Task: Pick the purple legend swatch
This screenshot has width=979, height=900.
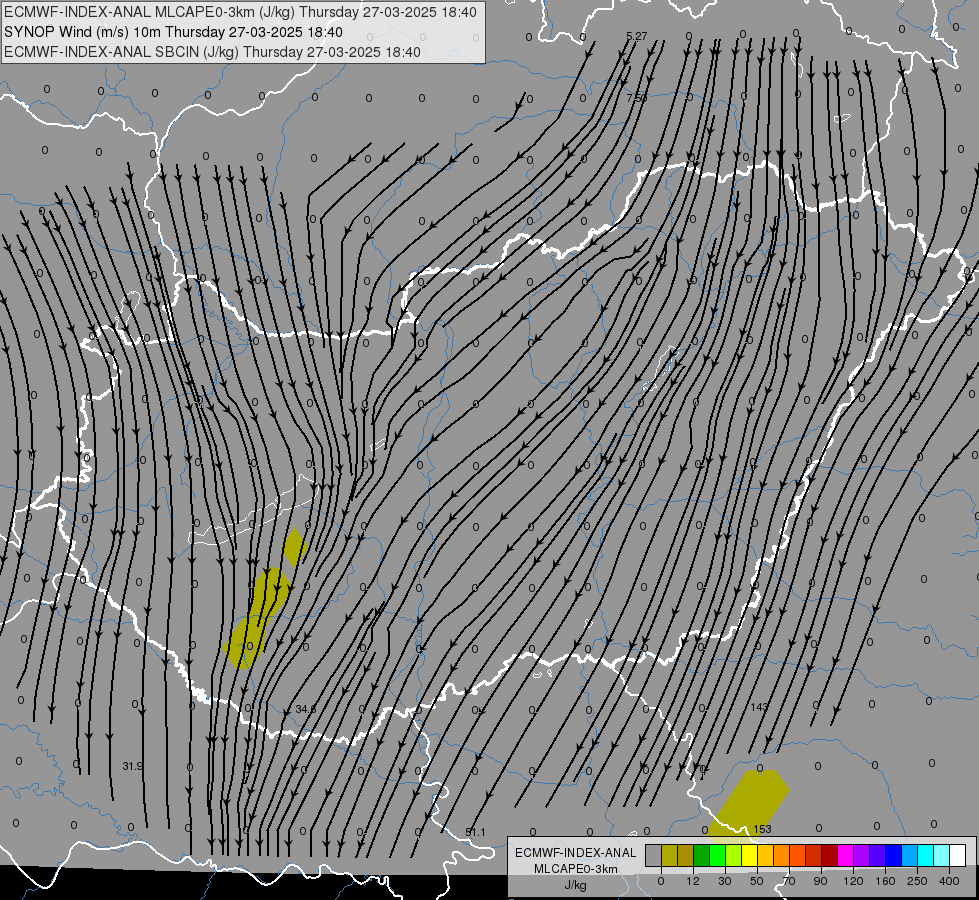Action: click(862, 855)
